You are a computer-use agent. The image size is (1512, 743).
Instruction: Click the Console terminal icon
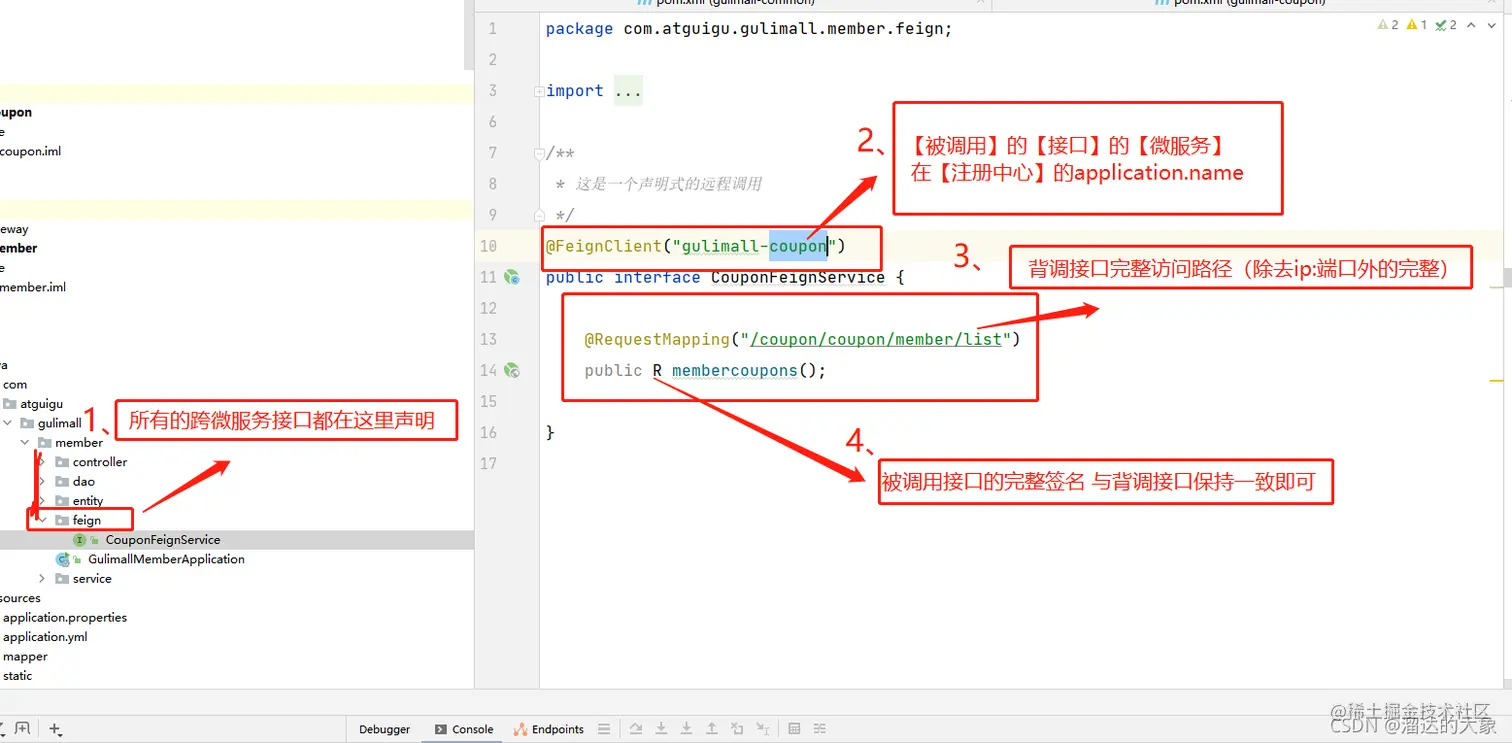point(441,729)
